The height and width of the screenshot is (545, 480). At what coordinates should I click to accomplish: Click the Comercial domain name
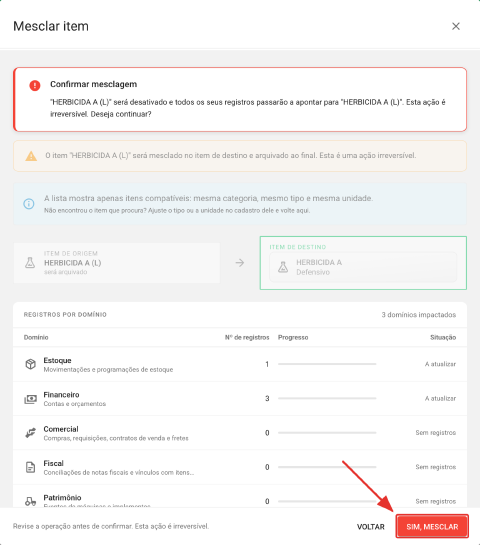click(61, 429)
